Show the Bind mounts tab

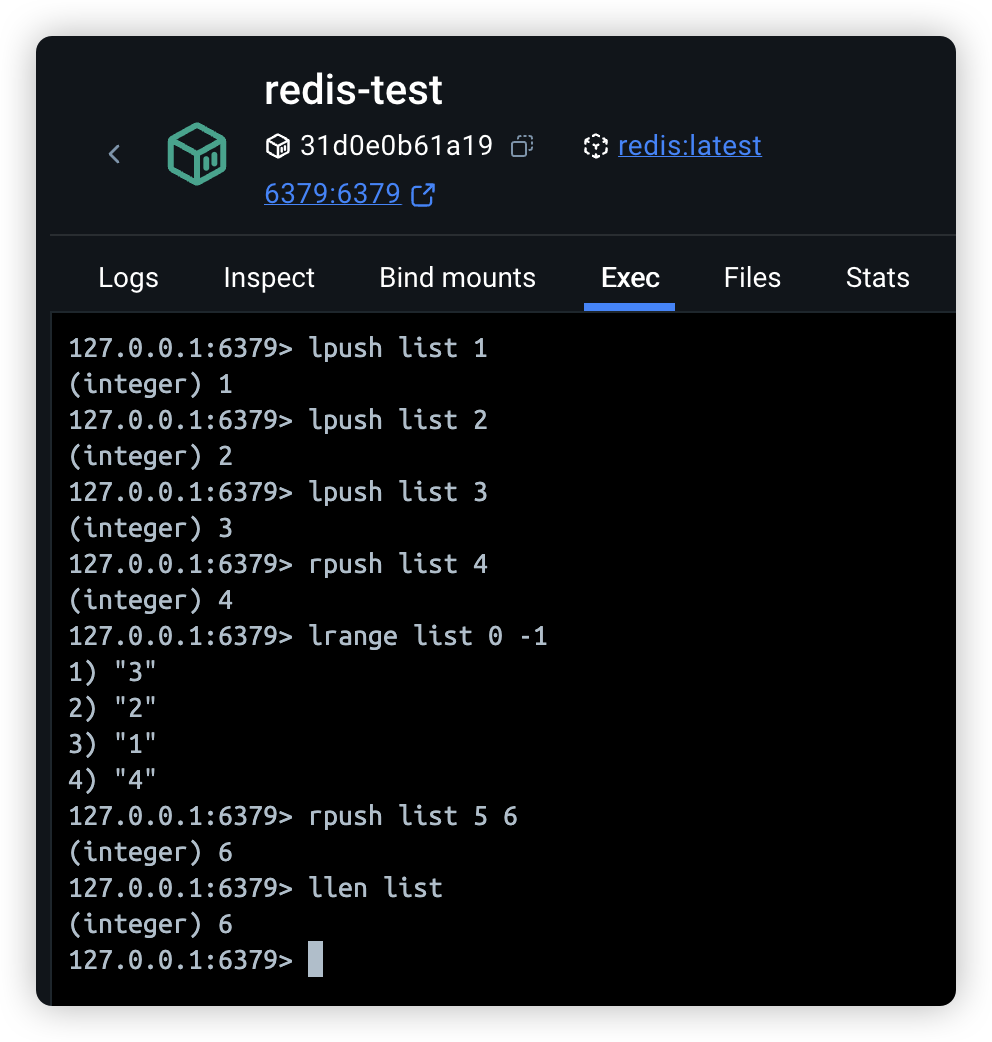(x=457, y=278)
